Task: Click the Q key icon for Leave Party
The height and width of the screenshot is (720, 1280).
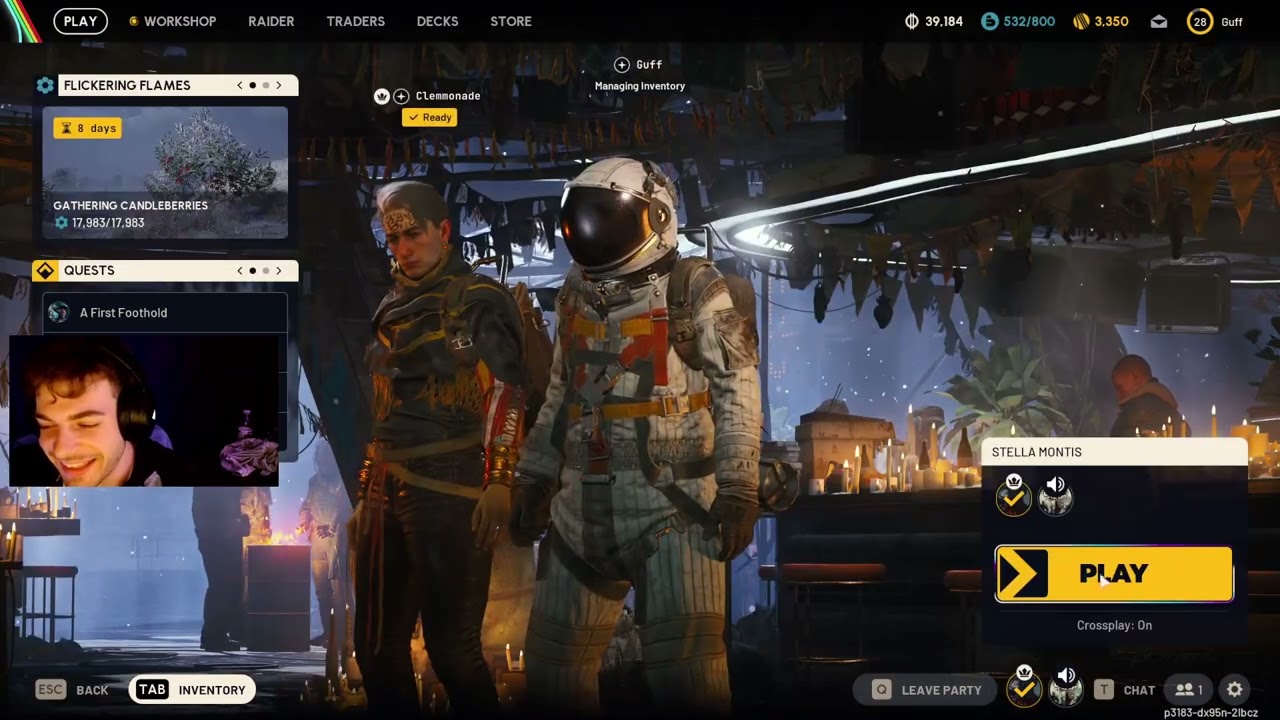Action: [x=881, y=689]
